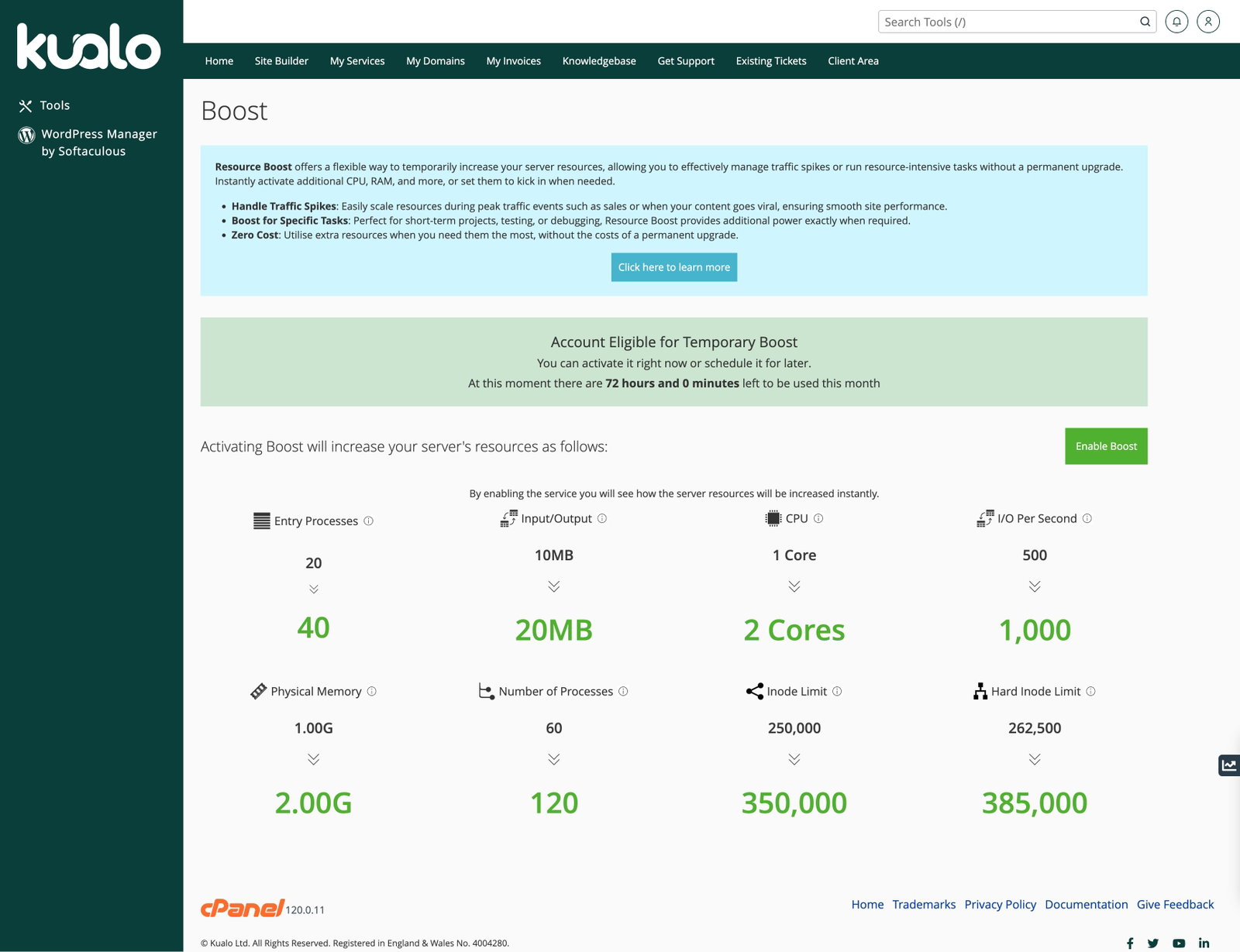Viewport: 1240px width, 952px height.
Task: Go to Home in the navigation bar
Action: click(x=219, y=61)
